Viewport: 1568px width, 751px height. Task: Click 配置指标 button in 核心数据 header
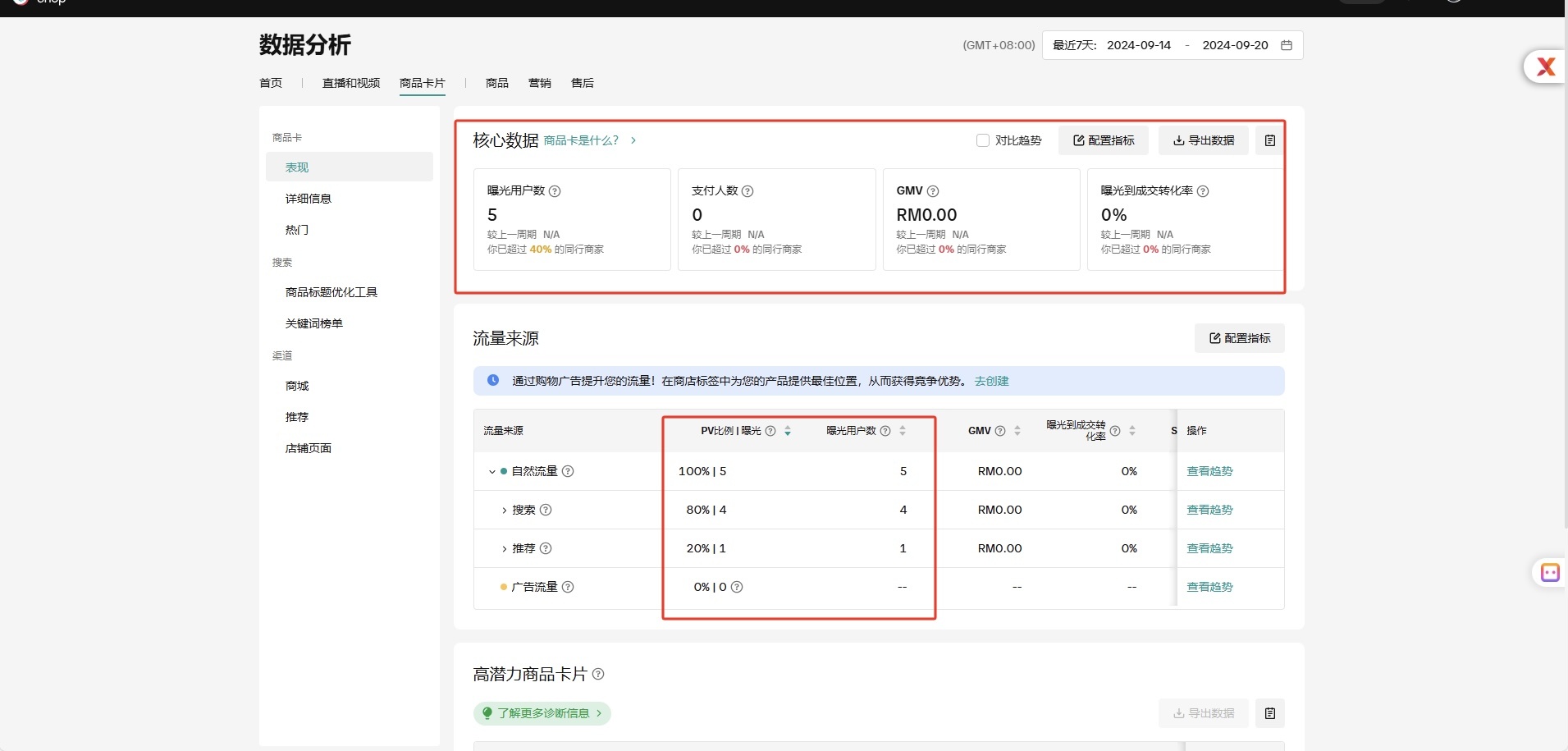1104,140
